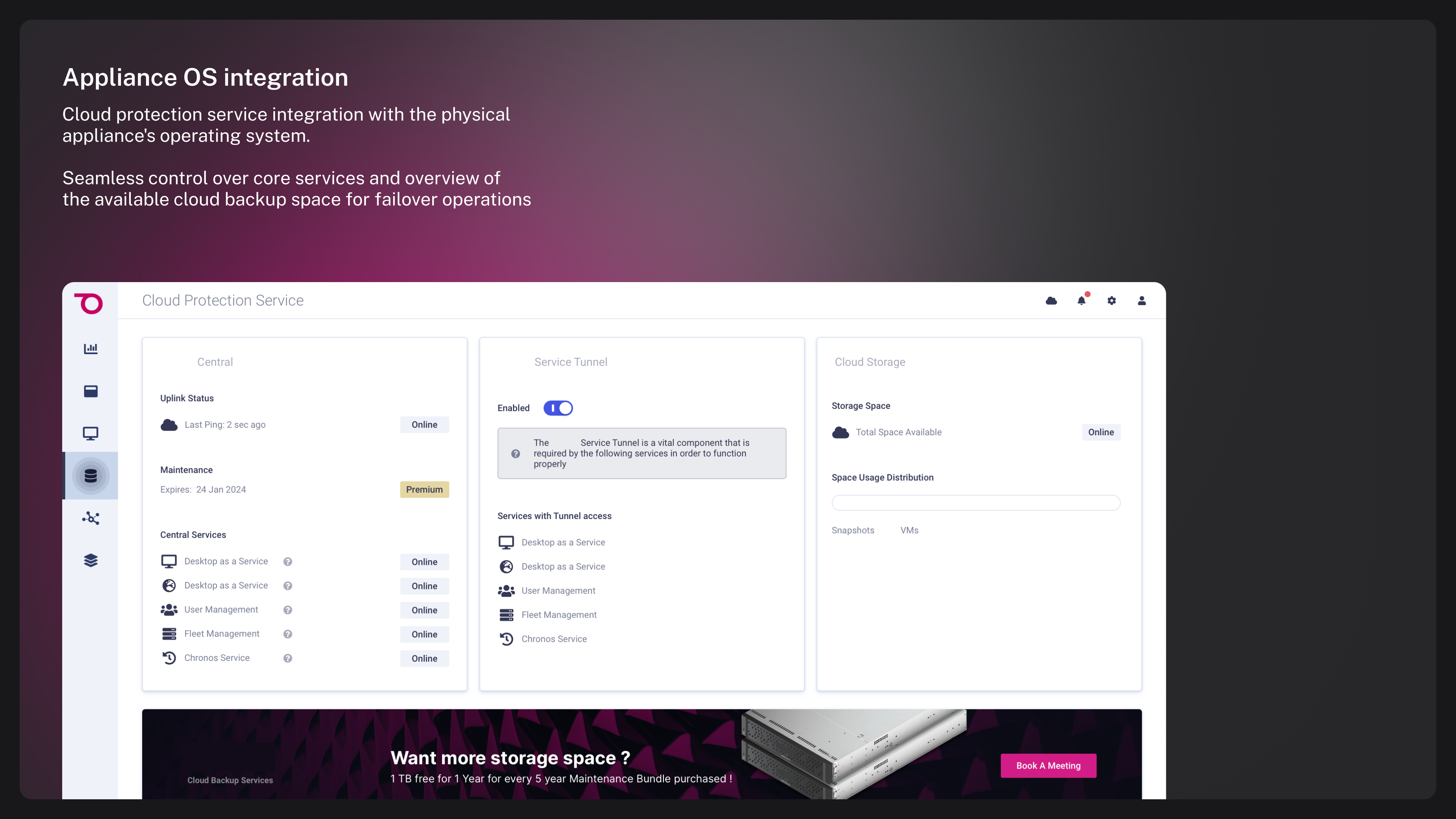Open the network nodes sidebar icon
The height and width of the screenshot is (819, 1456).
point(91,518)
